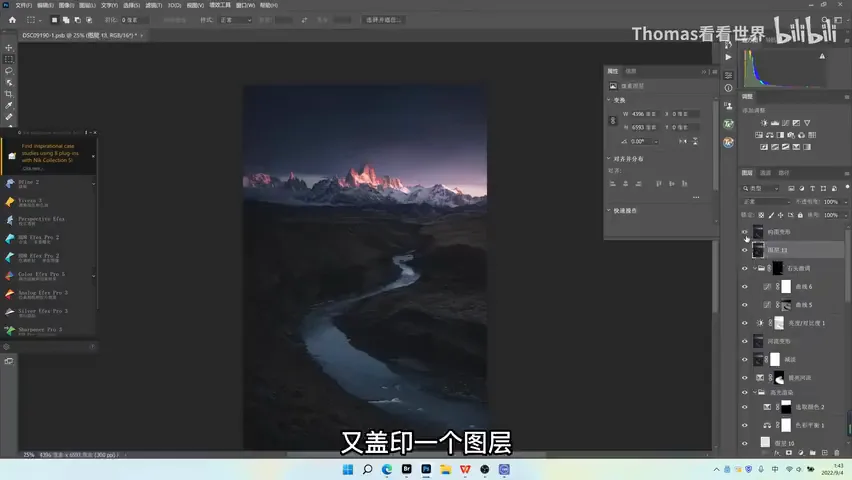
Task: Choose Intersect with Selection mode icon
Action: (89, 20)
